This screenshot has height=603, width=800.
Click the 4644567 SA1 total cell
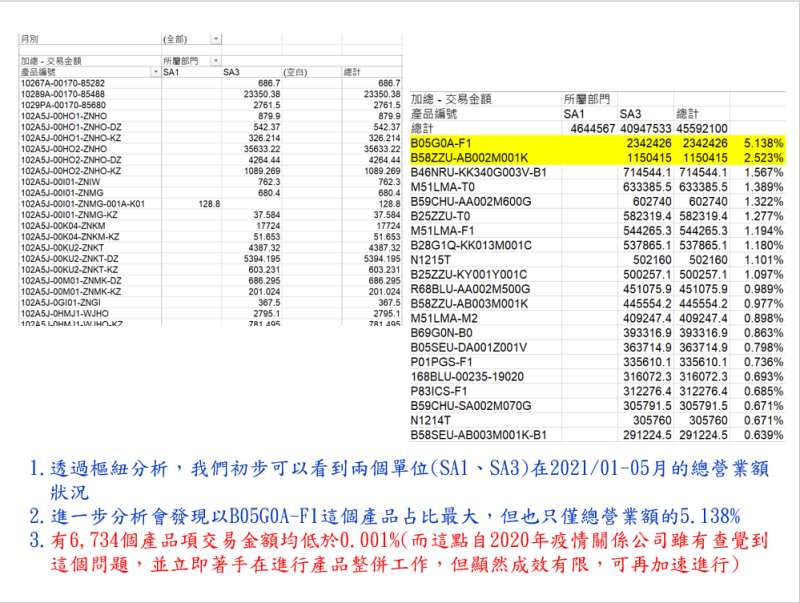(x=592, y=128)
